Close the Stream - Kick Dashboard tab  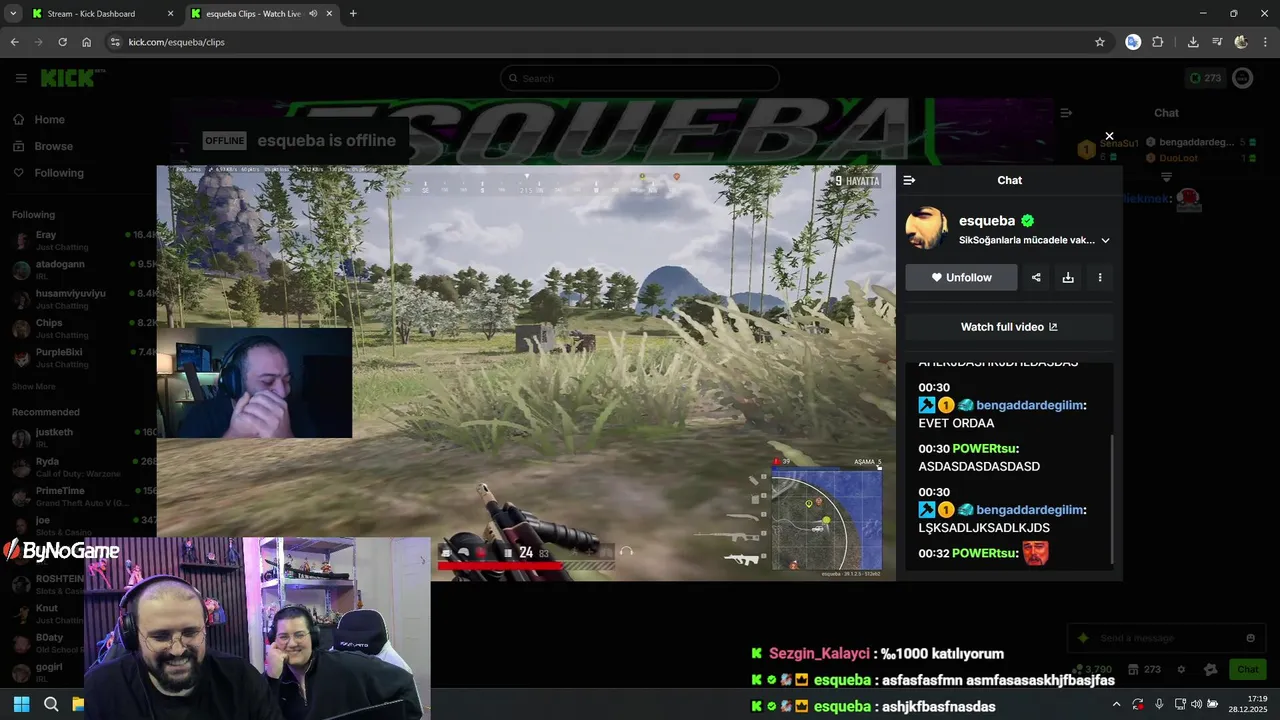[170, 14]
